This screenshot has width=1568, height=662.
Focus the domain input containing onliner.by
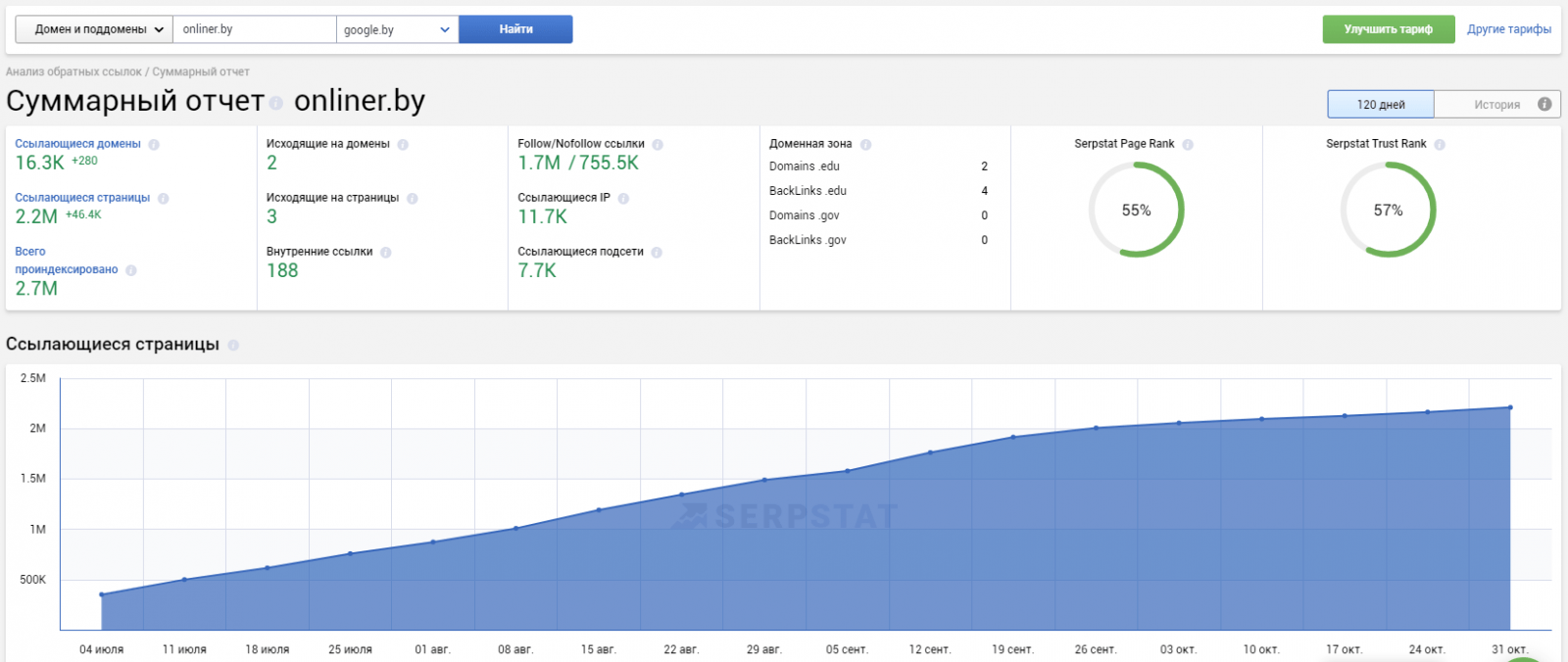point(255,29)
